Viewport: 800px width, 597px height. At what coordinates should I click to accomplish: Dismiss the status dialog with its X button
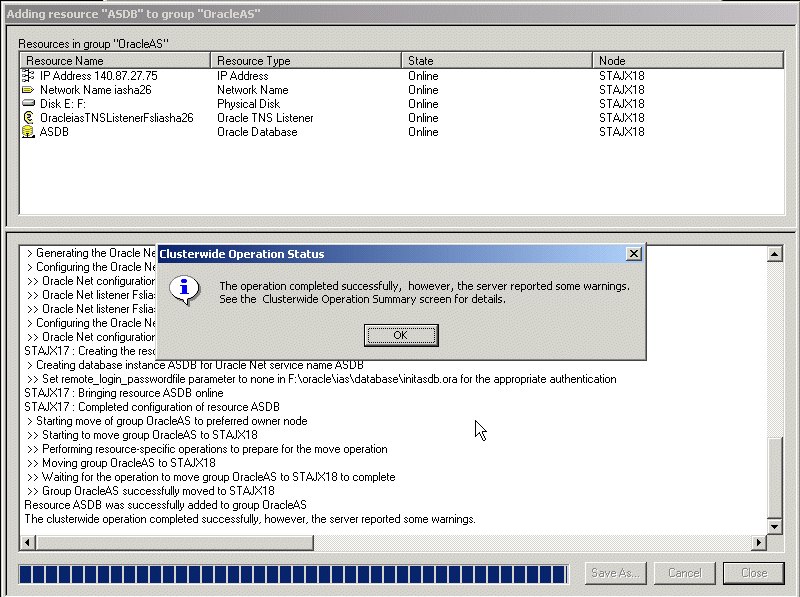point(634,253)
